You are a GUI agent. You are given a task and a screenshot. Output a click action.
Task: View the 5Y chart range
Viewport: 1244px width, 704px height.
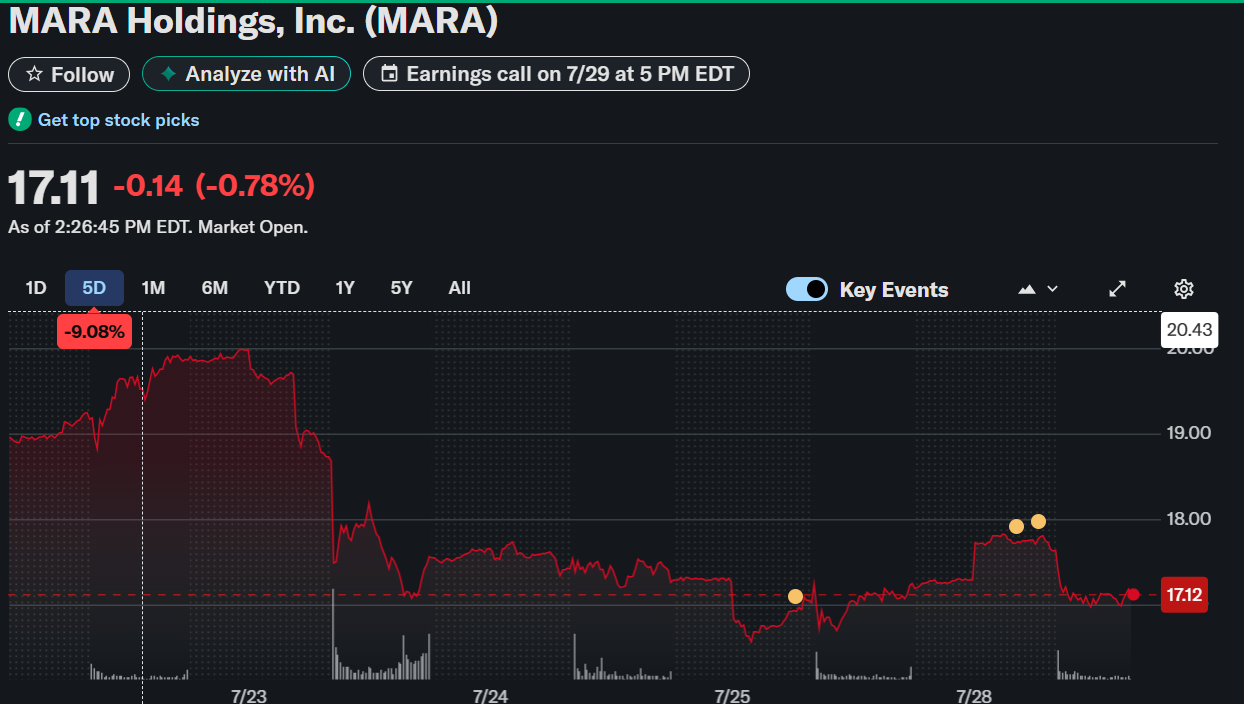pos(401,288)
